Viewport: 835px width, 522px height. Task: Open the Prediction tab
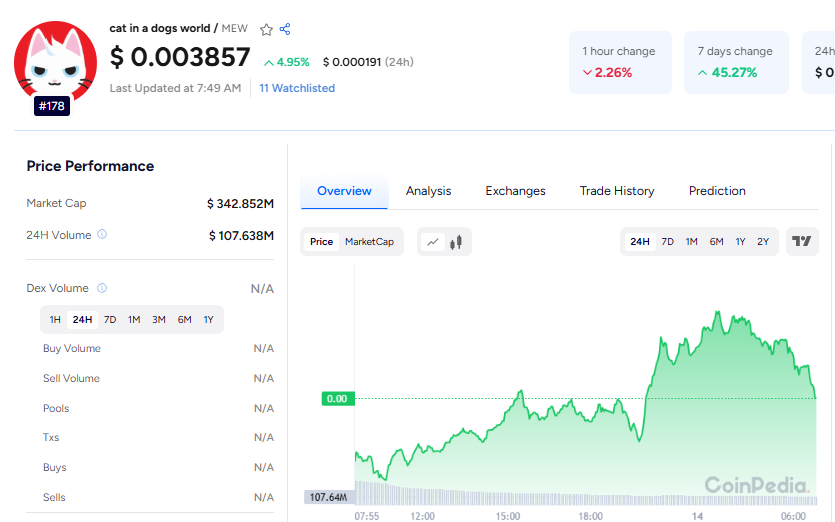[x=717, y=191]
